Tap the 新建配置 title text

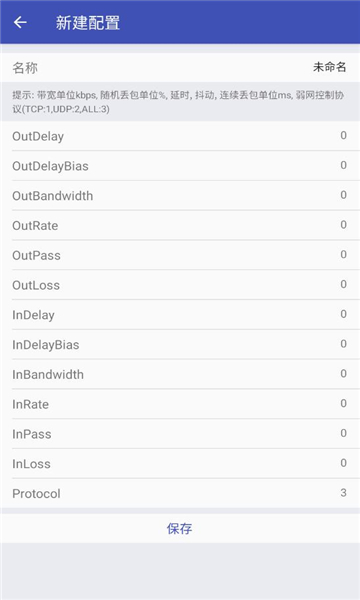88,23
